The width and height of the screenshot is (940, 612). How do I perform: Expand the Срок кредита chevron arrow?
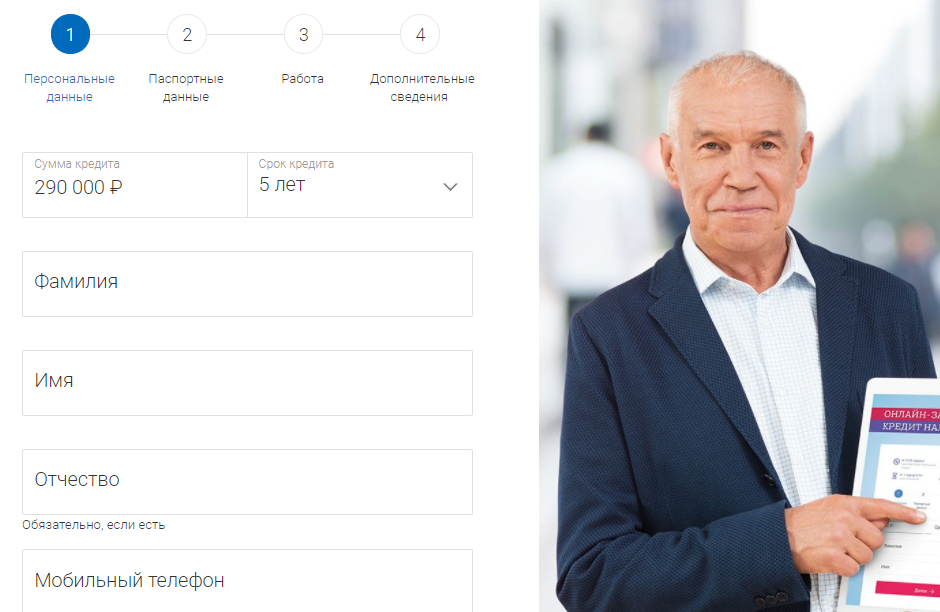click(450, 186)
